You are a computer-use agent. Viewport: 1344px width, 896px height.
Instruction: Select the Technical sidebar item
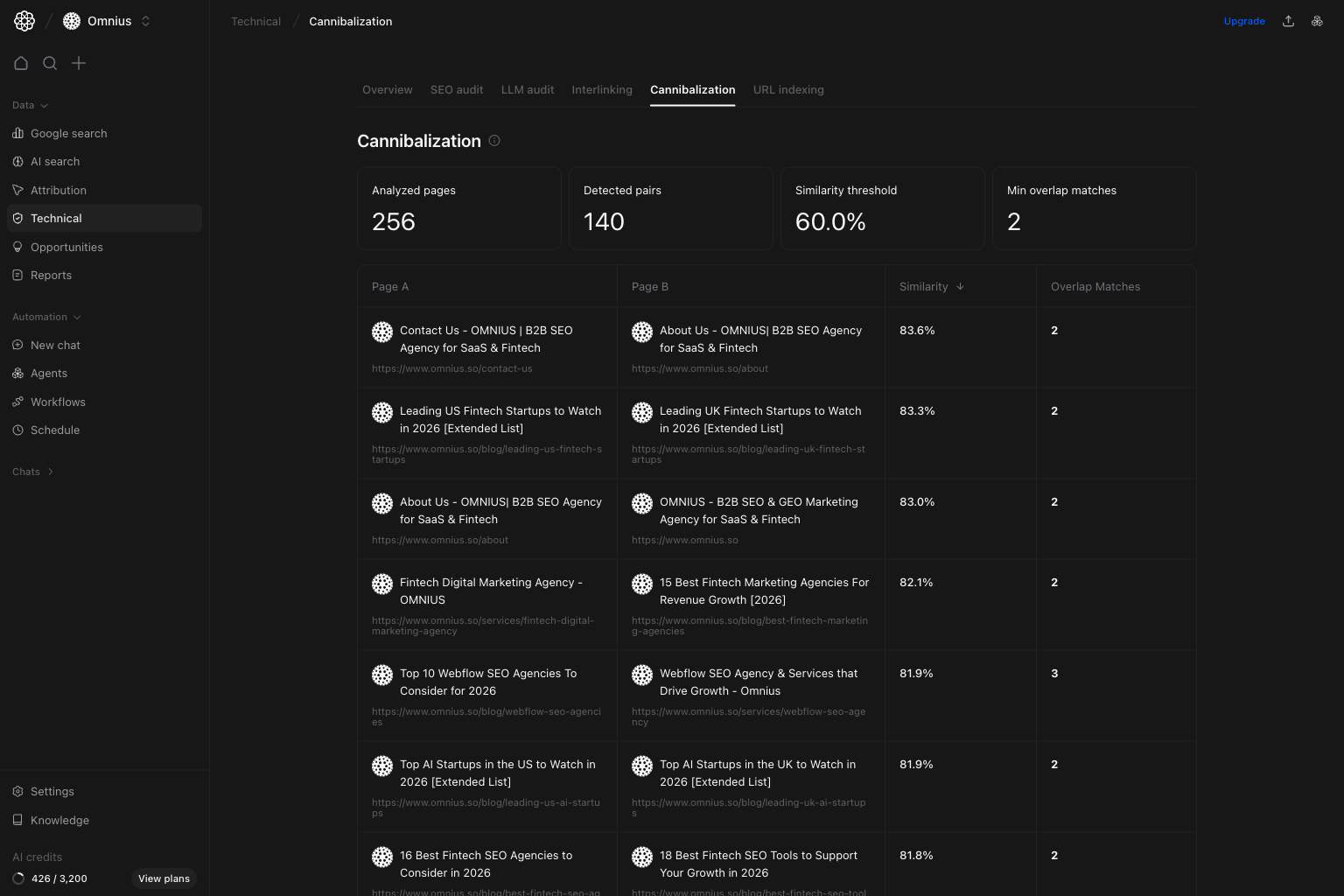[104, 218]
